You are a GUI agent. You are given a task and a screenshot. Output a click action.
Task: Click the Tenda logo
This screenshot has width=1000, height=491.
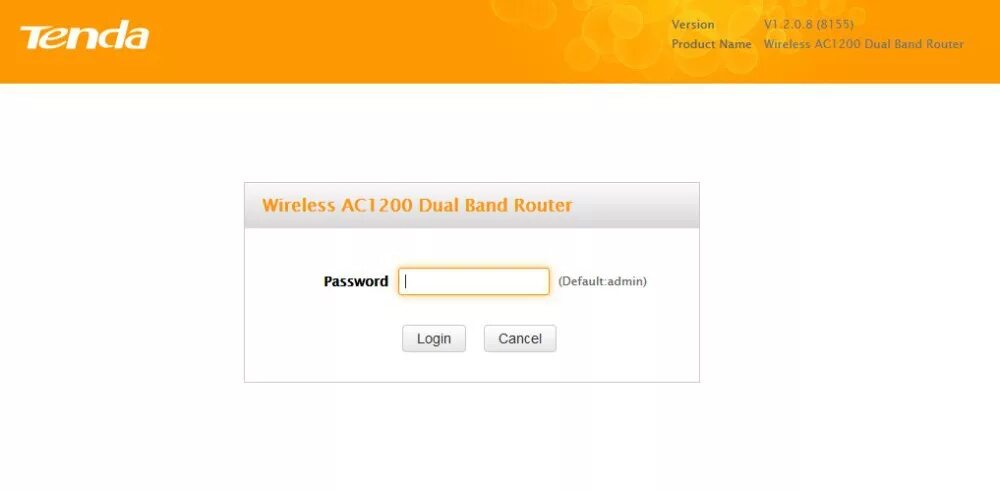(x=84, y=36)
